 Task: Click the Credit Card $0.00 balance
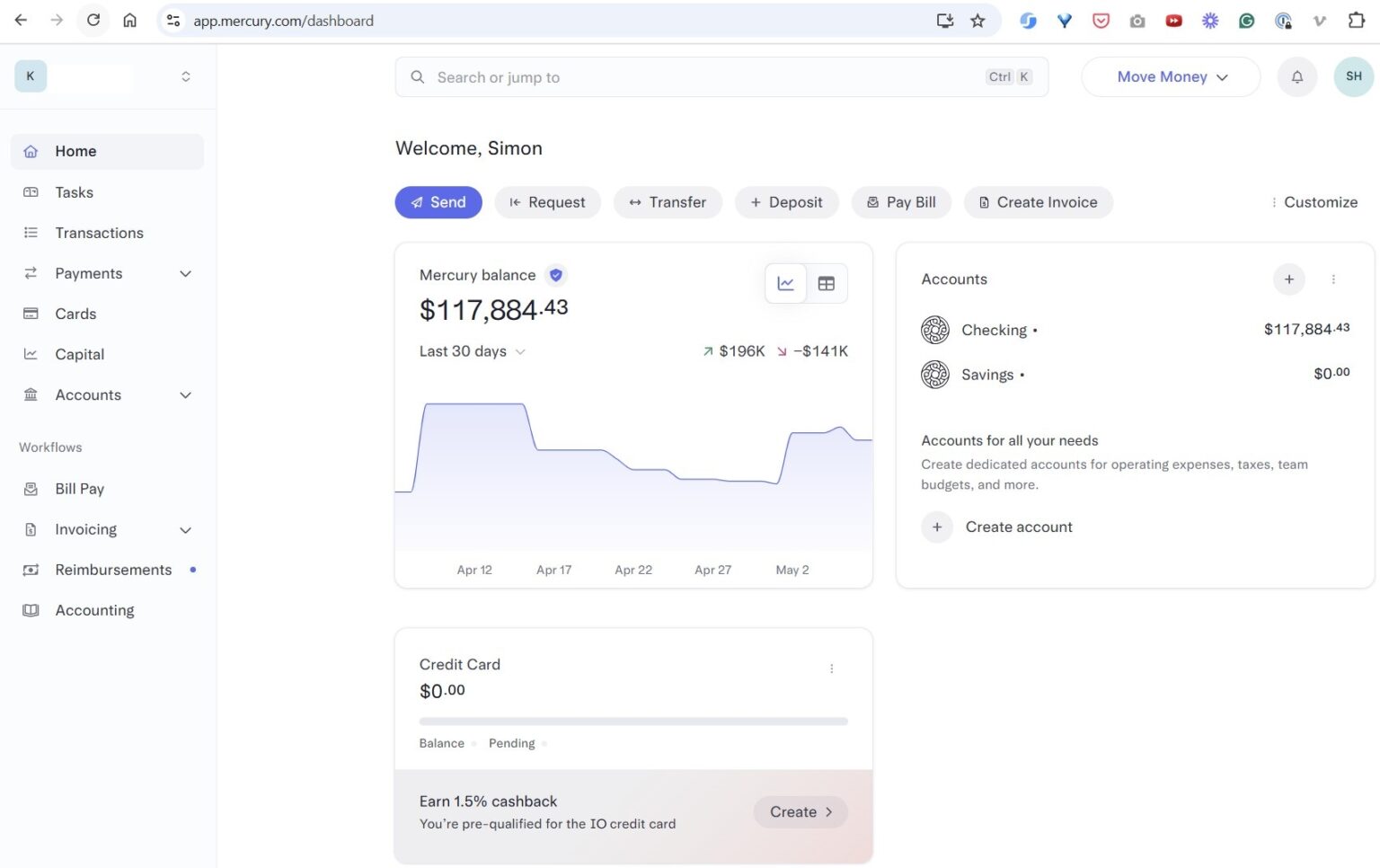pos(442,691)
